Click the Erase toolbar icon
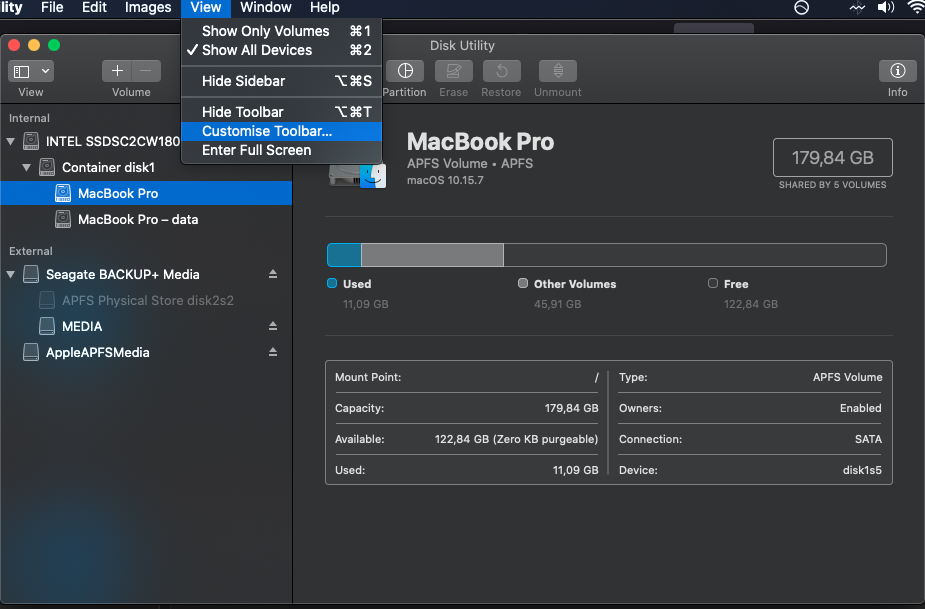925x609 pixels. pos(454,71)
